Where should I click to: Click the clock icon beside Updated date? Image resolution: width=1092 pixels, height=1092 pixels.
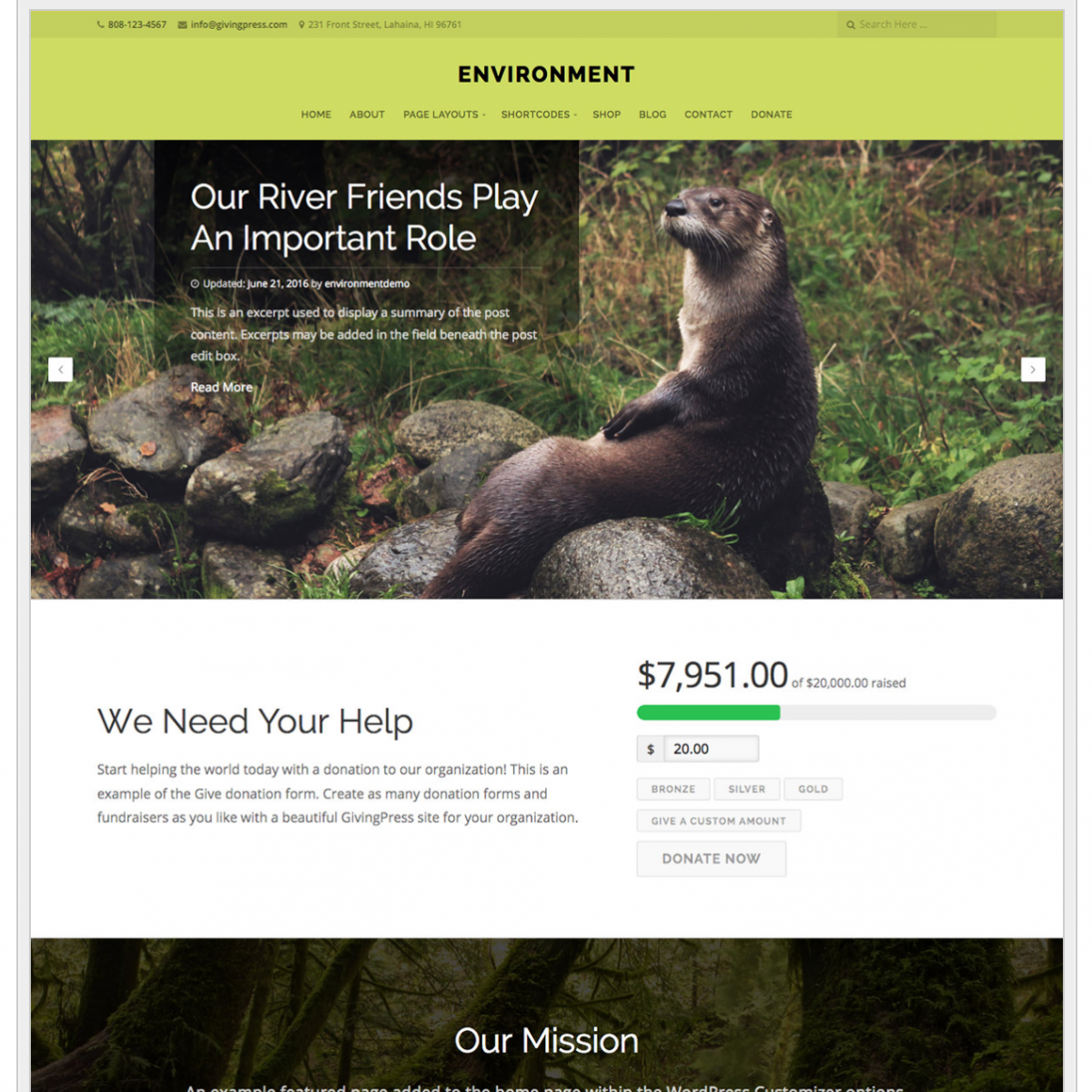(x=195, y=284)
